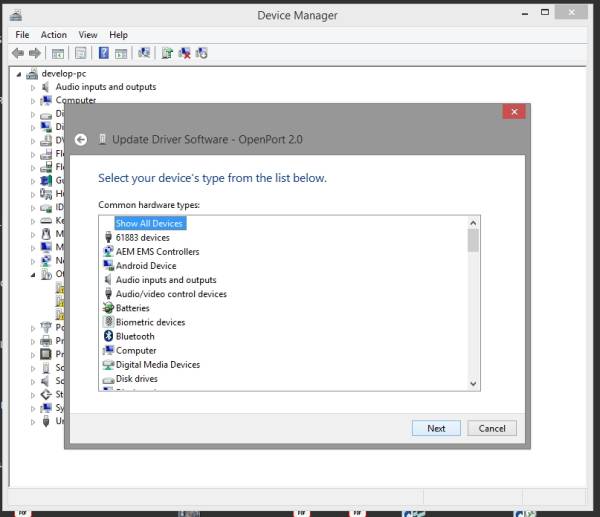Click the Show/Hide console tree toolbar icon
The height and width of the screenshot is (517, 600).
(x=58, y=54)
